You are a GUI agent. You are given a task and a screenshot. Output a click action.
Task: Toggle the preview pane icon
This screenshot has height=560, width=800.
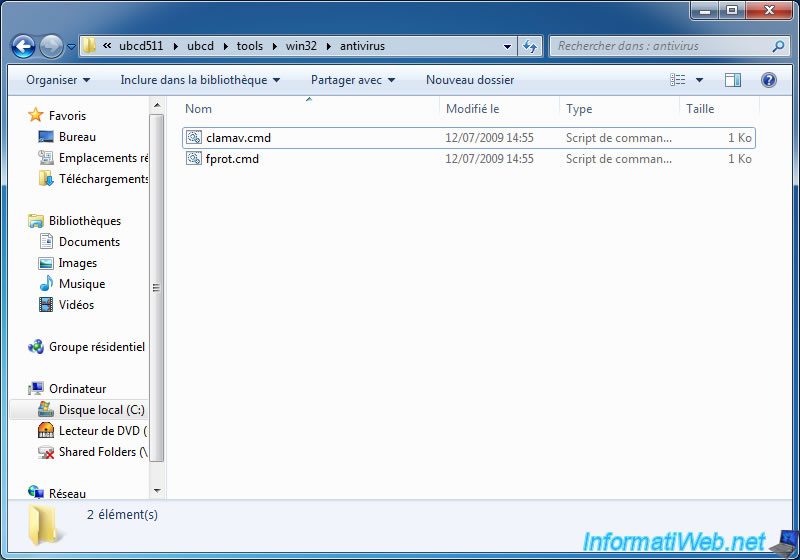(x=733, y=80)
